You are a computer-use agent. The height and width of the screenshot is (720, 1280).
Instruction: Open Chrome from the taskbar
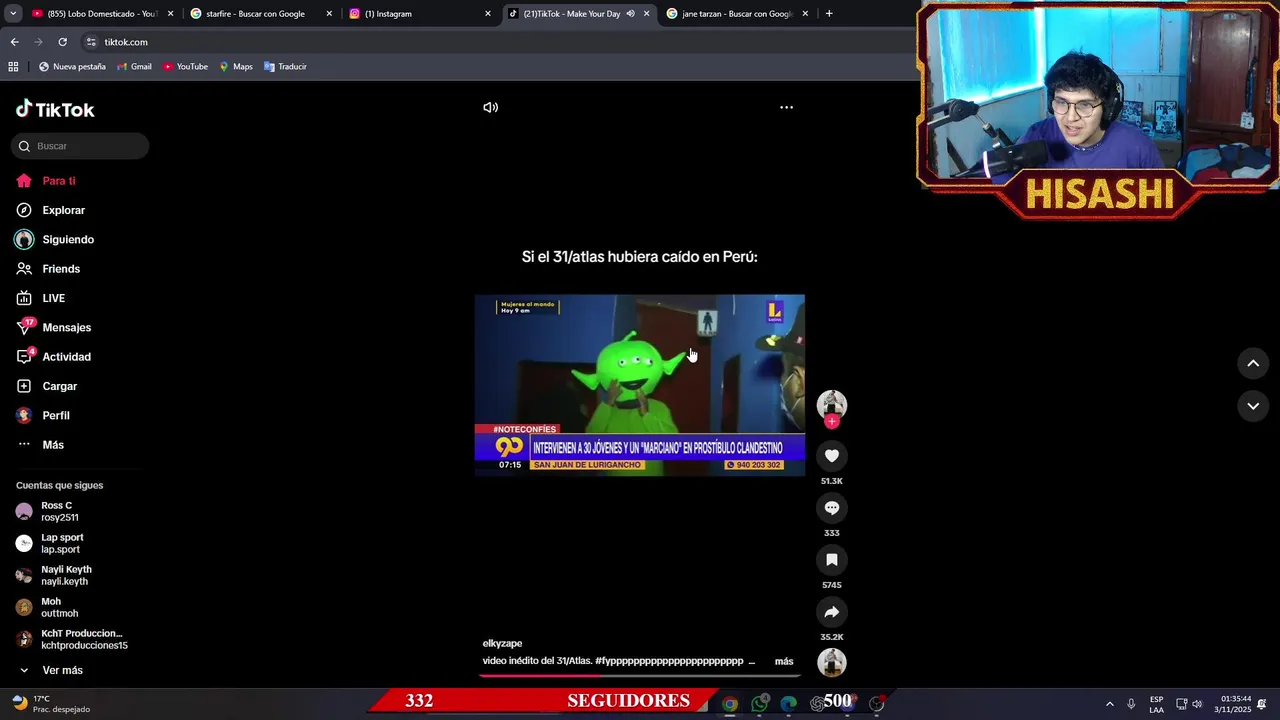(730, 704)
